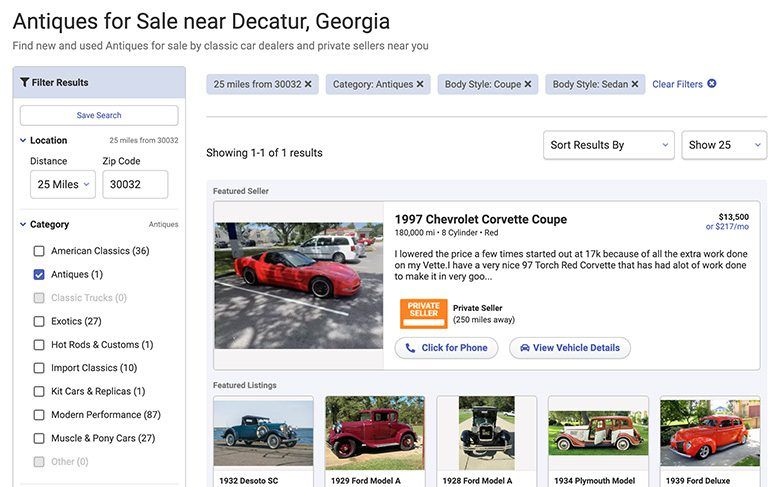780x487 pixels.
Task: Click the Clear Filters circle icon
Action: (712, 84)
